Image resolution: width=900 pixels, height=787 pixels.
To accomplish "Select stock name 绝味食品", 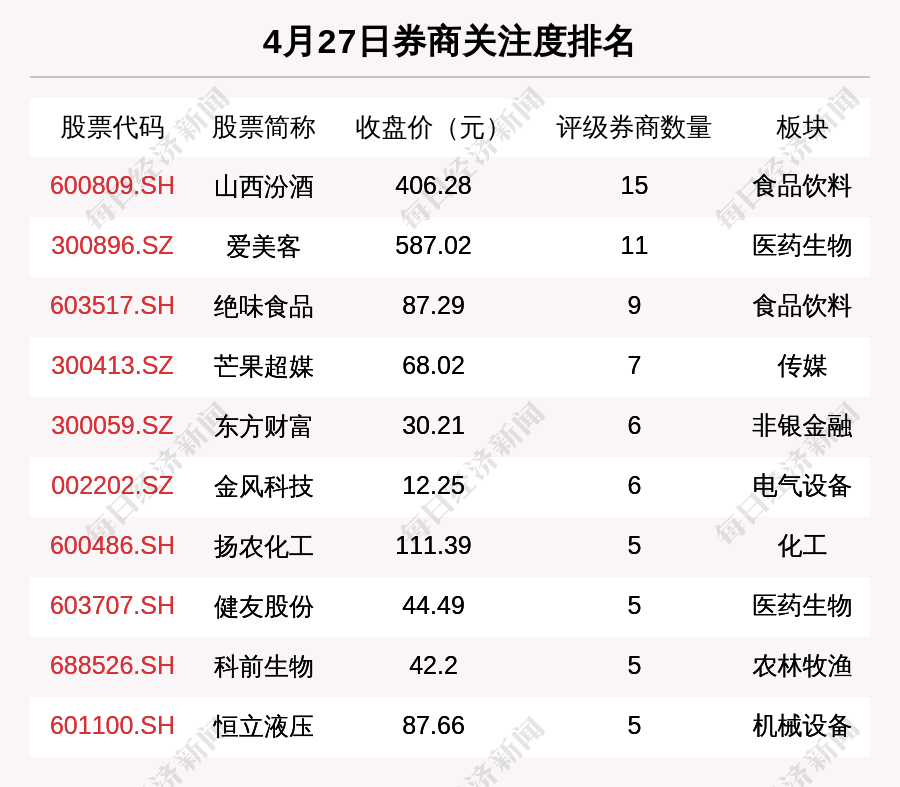I will click(x=263, y=307).
